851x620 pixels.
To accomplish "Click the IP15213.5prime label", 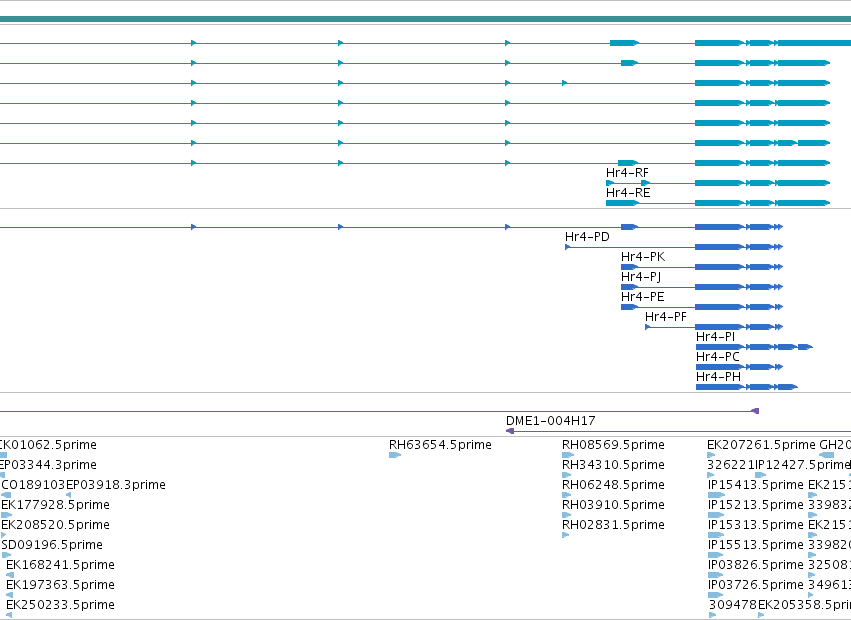I will pyautogui.click(x=756, y=505).
